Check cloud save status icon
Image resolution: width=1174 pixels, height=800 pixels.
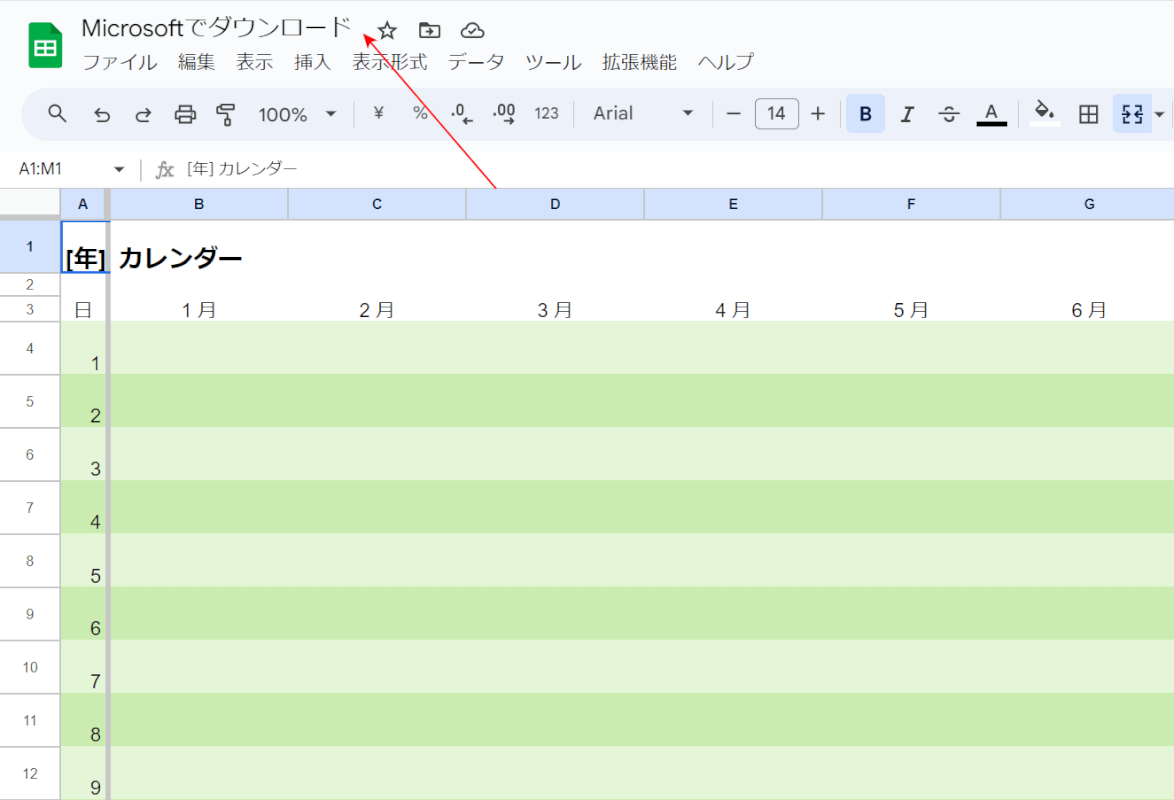pyautogui.click(x=472, y=30)
